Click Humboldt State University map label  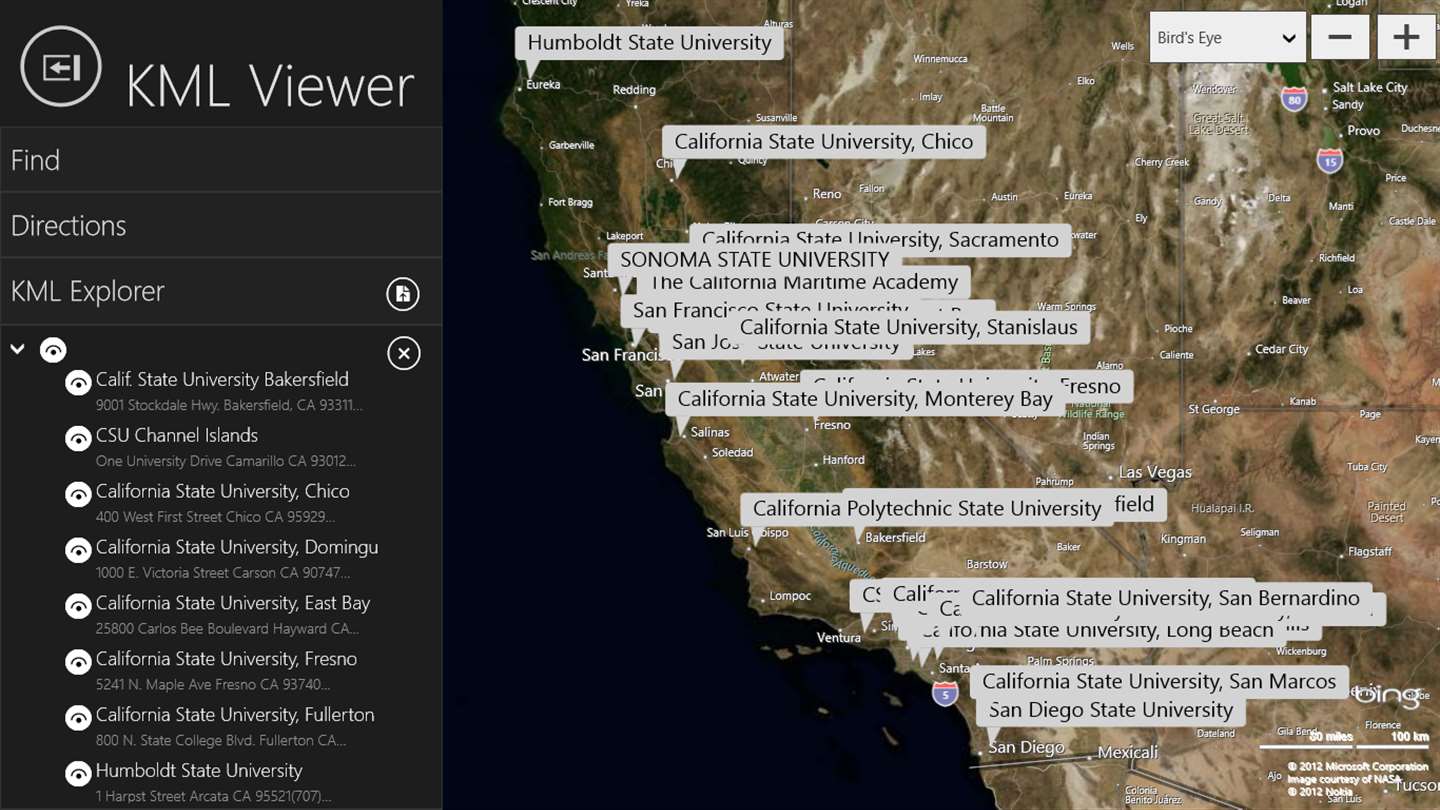pos(649,43)
